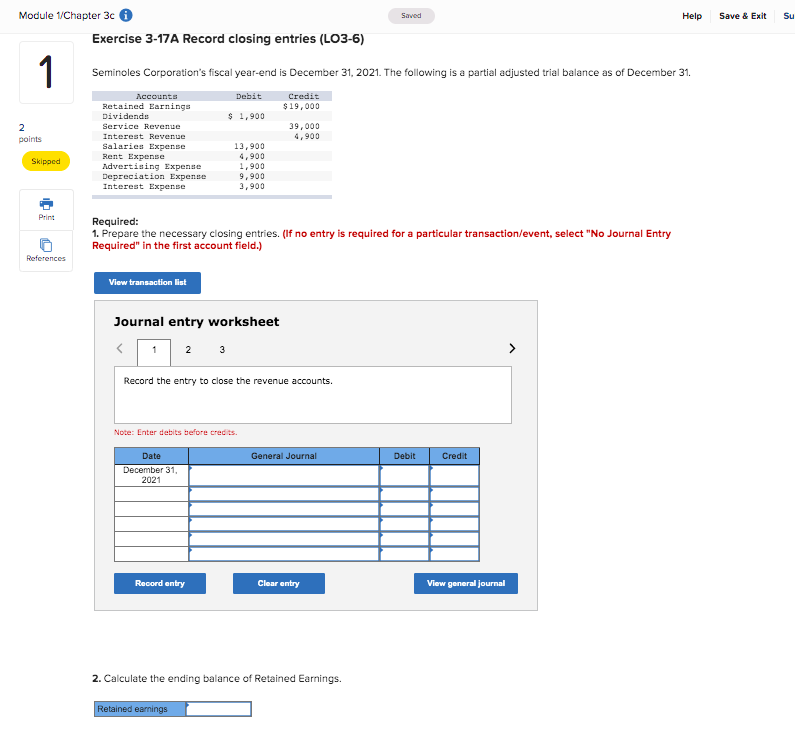Click the info icon beside Module 1/Chapter 3c
Viewport: 795px width, 742px height.
coord(126,15)
